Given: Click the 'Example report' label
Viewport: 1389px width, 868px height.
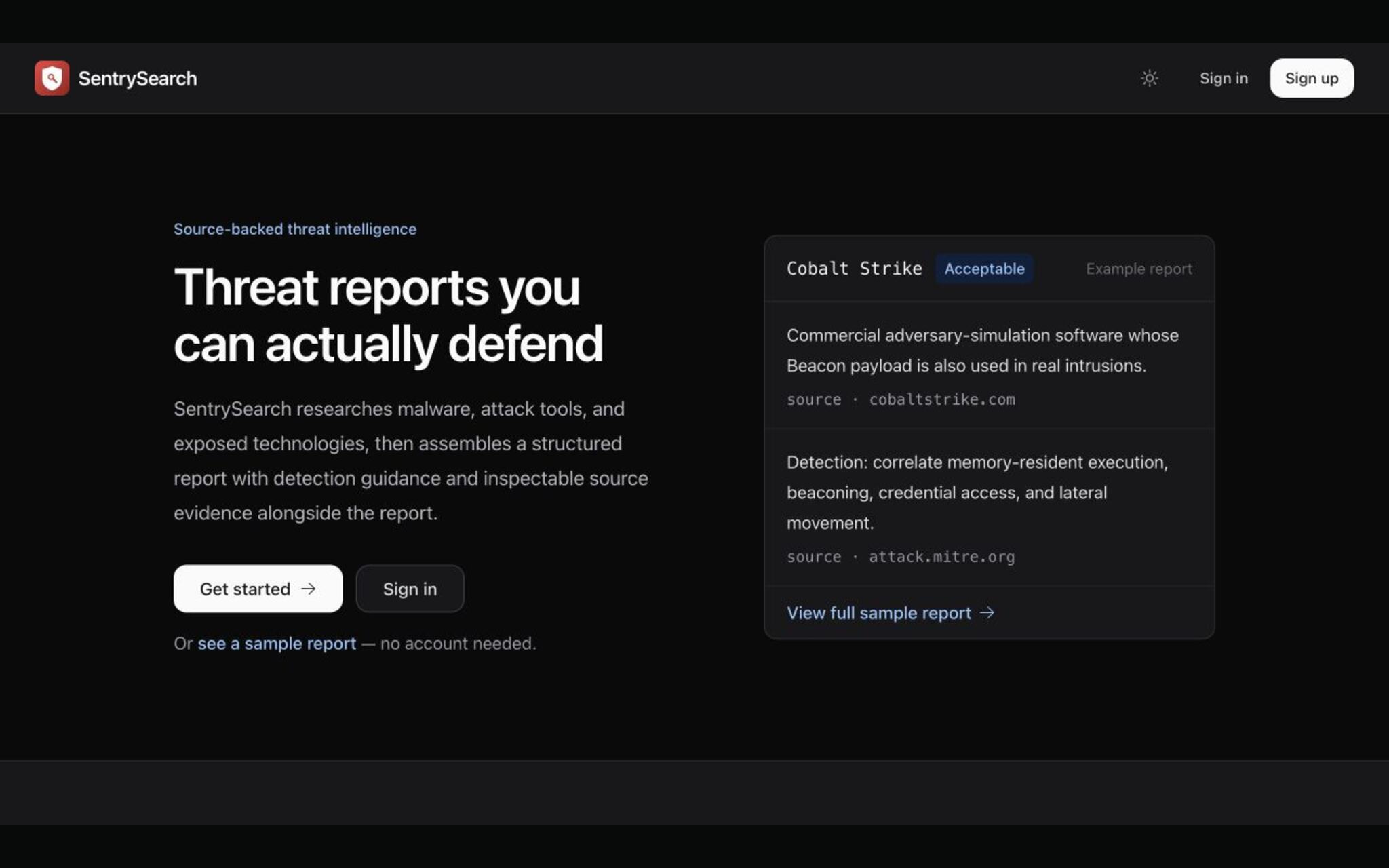Looking at the screenshot, I should point(1139,269).
